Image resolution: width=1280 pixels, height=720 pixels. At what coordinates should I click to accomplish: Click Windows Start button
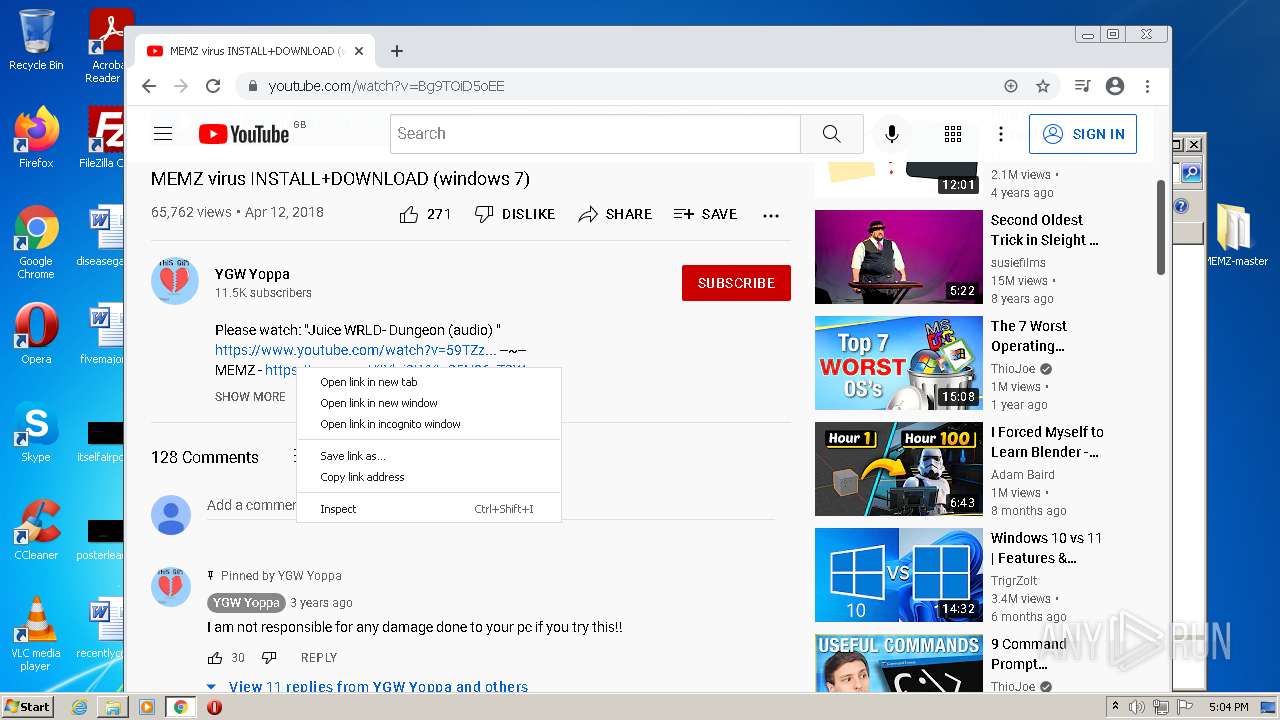coord(27,707)
